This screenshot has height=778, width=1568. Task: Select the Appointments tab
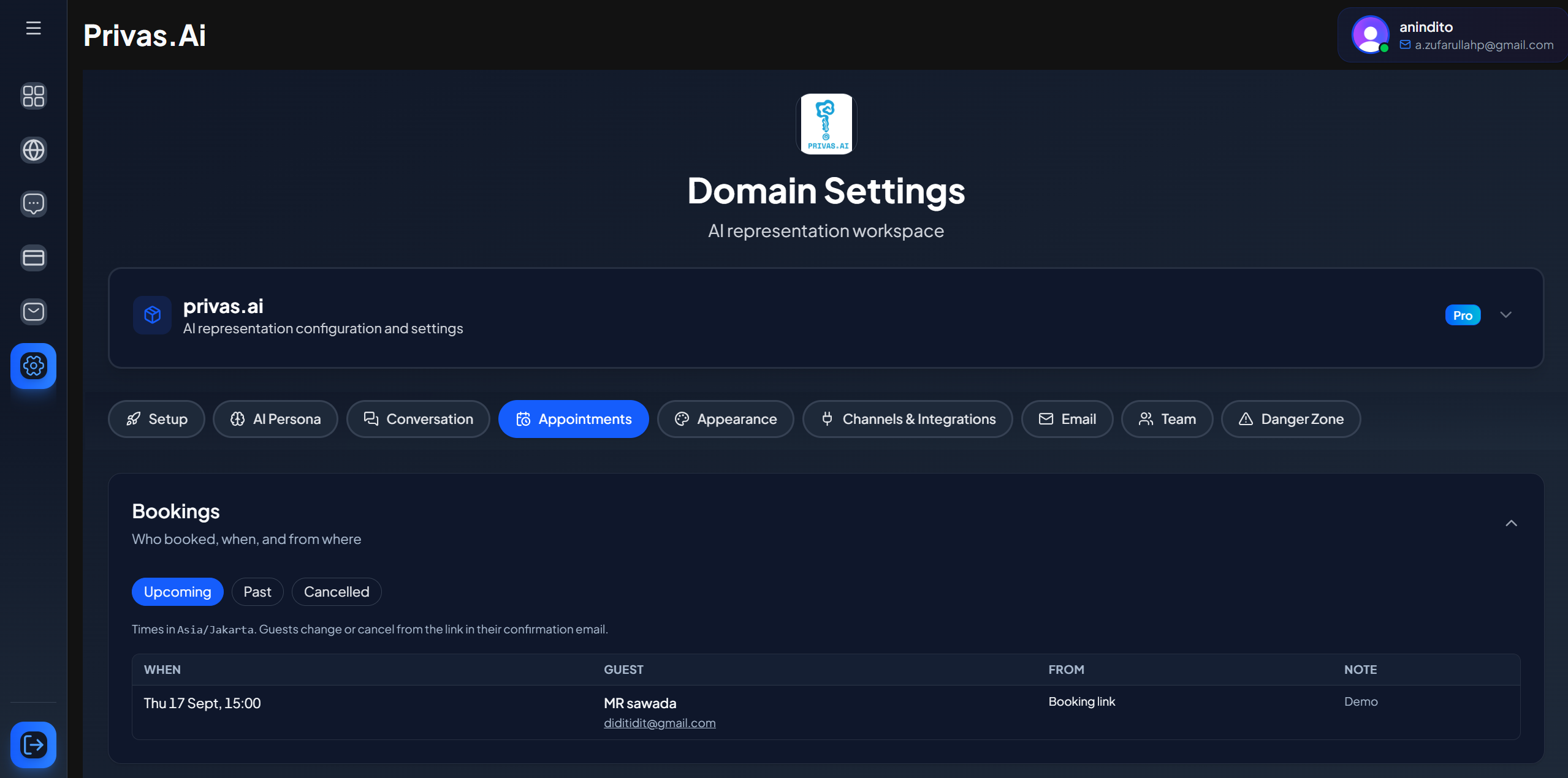(x=574, y=419)
